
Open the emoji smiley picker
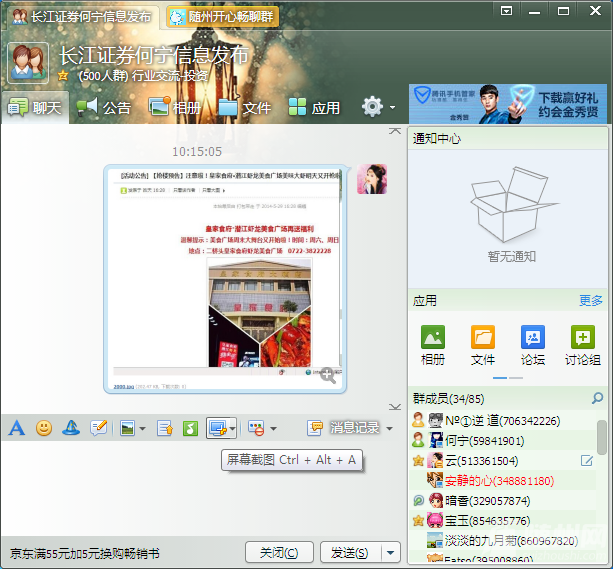coord(44,428)
